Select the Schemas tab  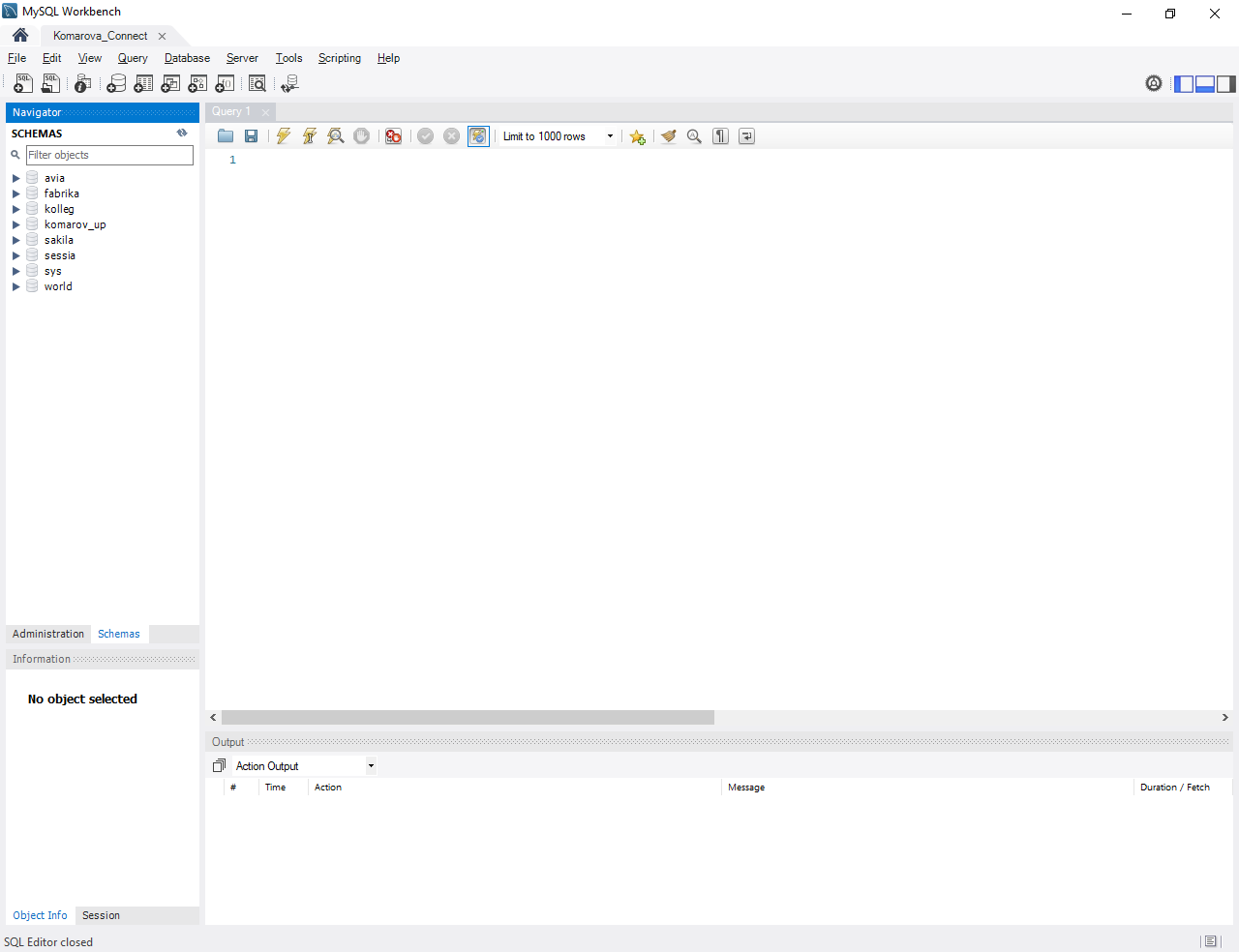tap(119, 634)
